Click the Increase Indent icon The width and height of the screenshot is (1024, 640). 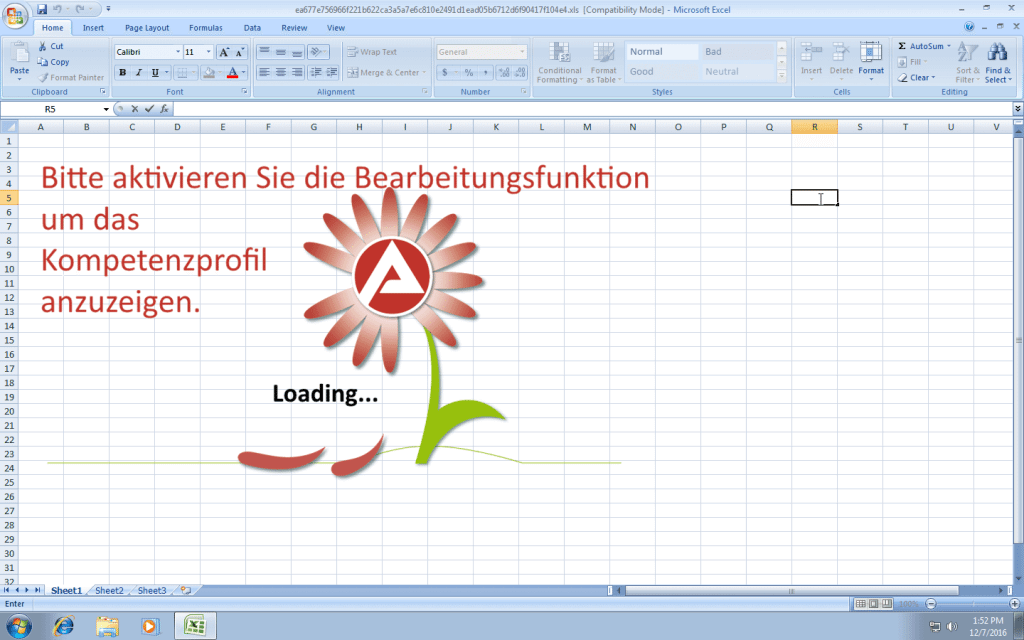point(332,72)
